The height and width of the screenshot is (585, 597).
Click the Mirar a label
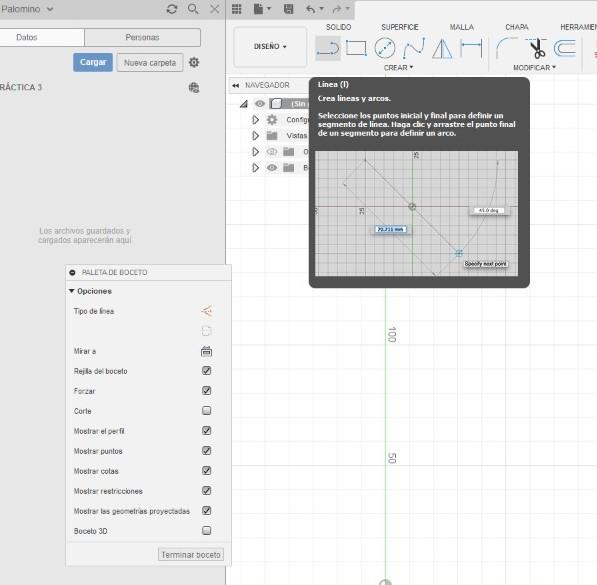coord(85,351)
